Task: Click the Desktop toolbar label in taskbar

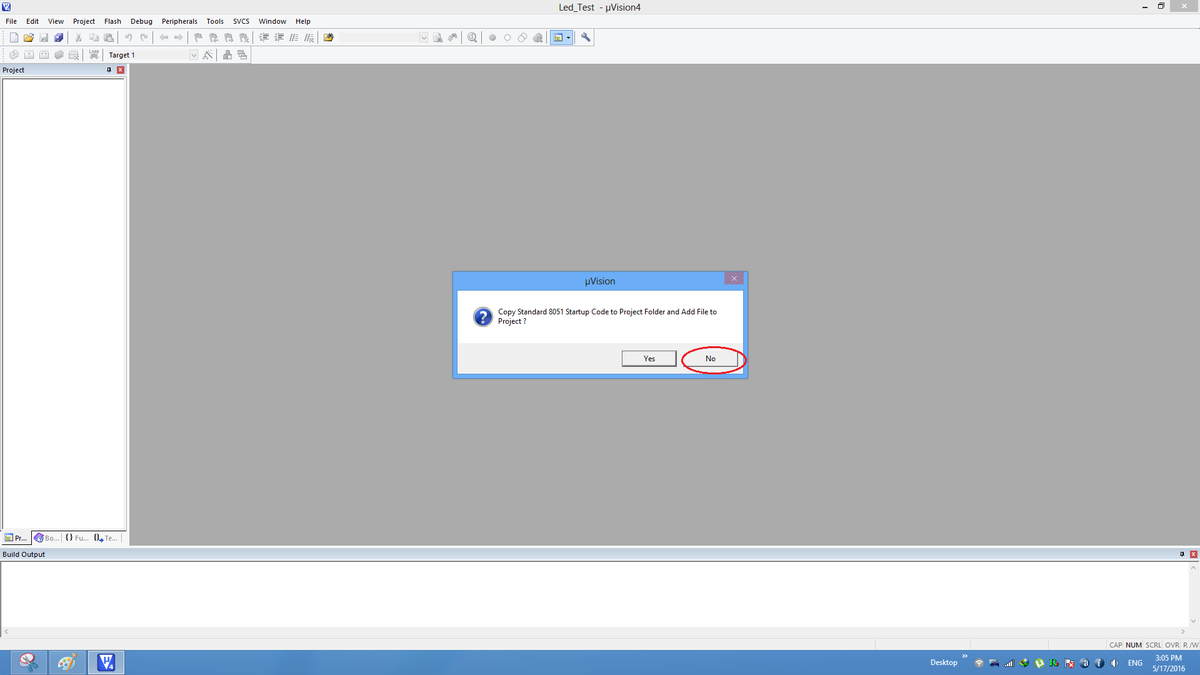Action: 944,662
